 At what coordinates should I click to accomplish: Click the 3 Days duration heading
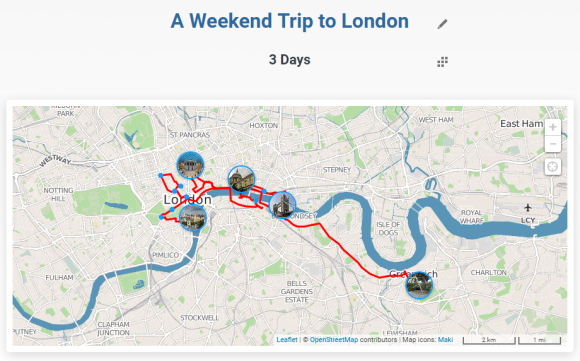click(290, 60)
